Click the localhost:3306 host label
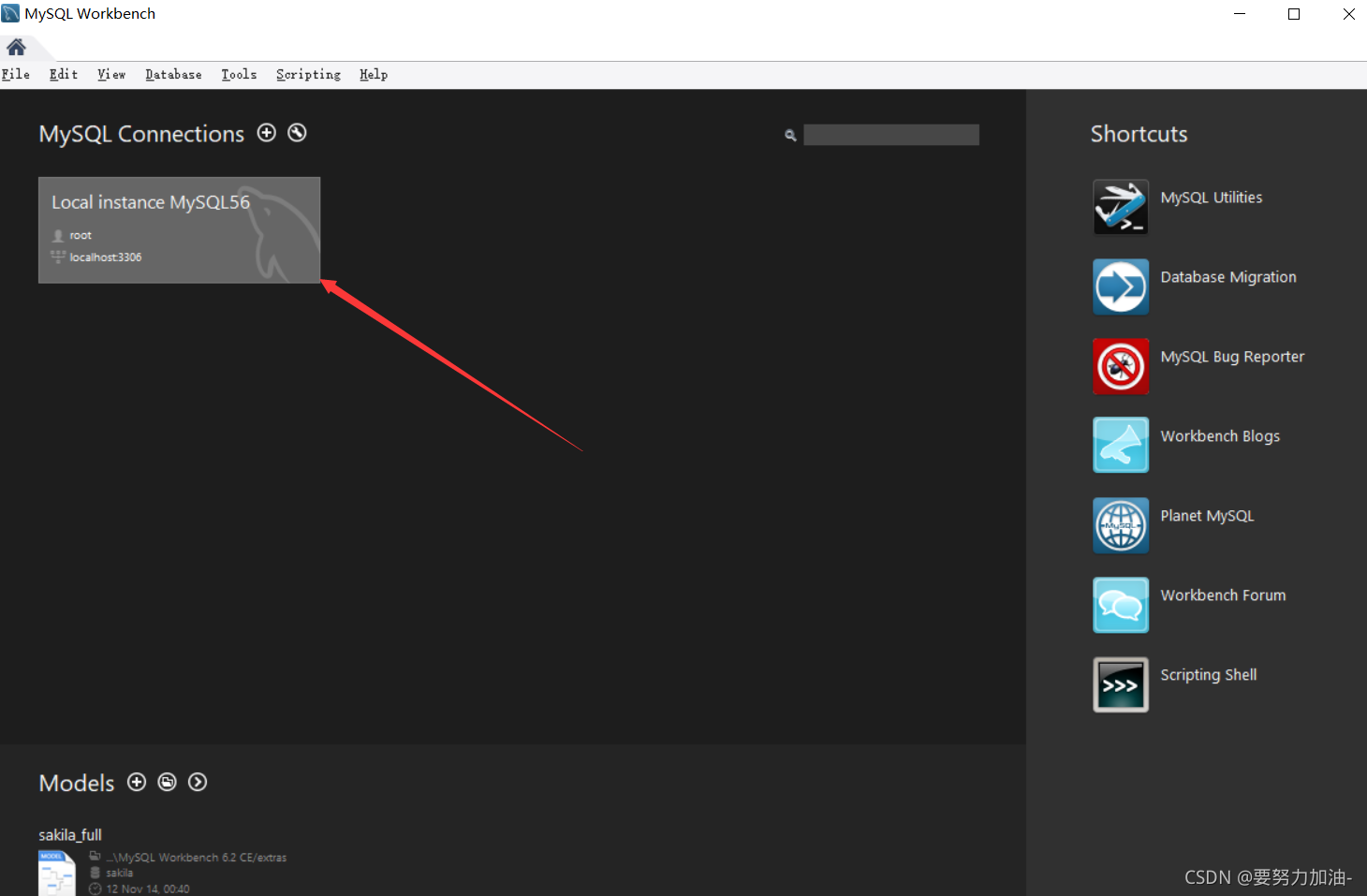The width and height of the screenshot is (1367, 896). click(x=106, y=257)
